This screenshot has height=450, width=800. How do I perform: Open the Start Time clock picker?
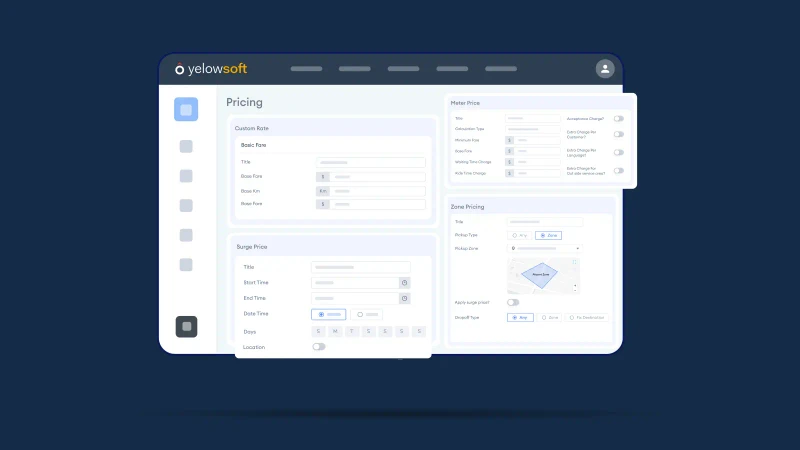pyautogui.click(x=404, y=283)
